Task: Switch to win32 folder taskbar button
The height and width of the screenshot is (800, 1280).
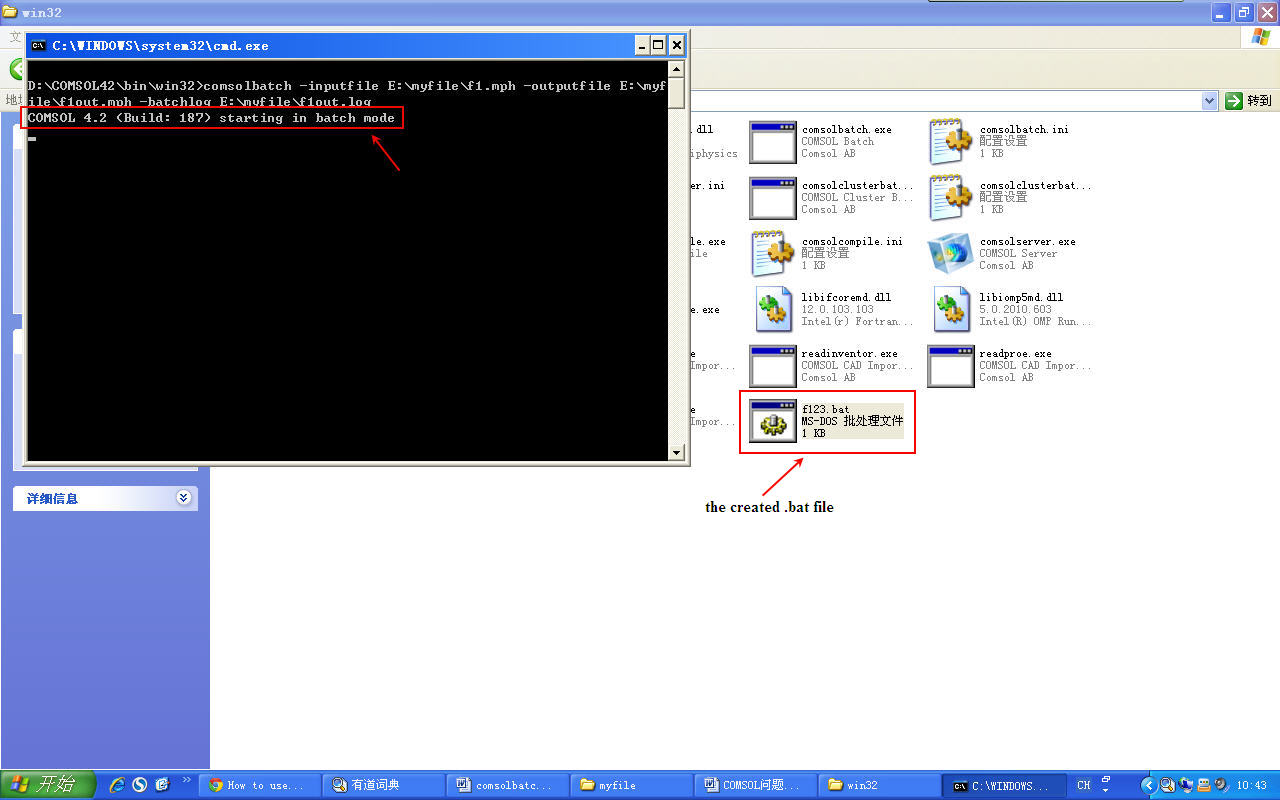Action: click(880, 785)
